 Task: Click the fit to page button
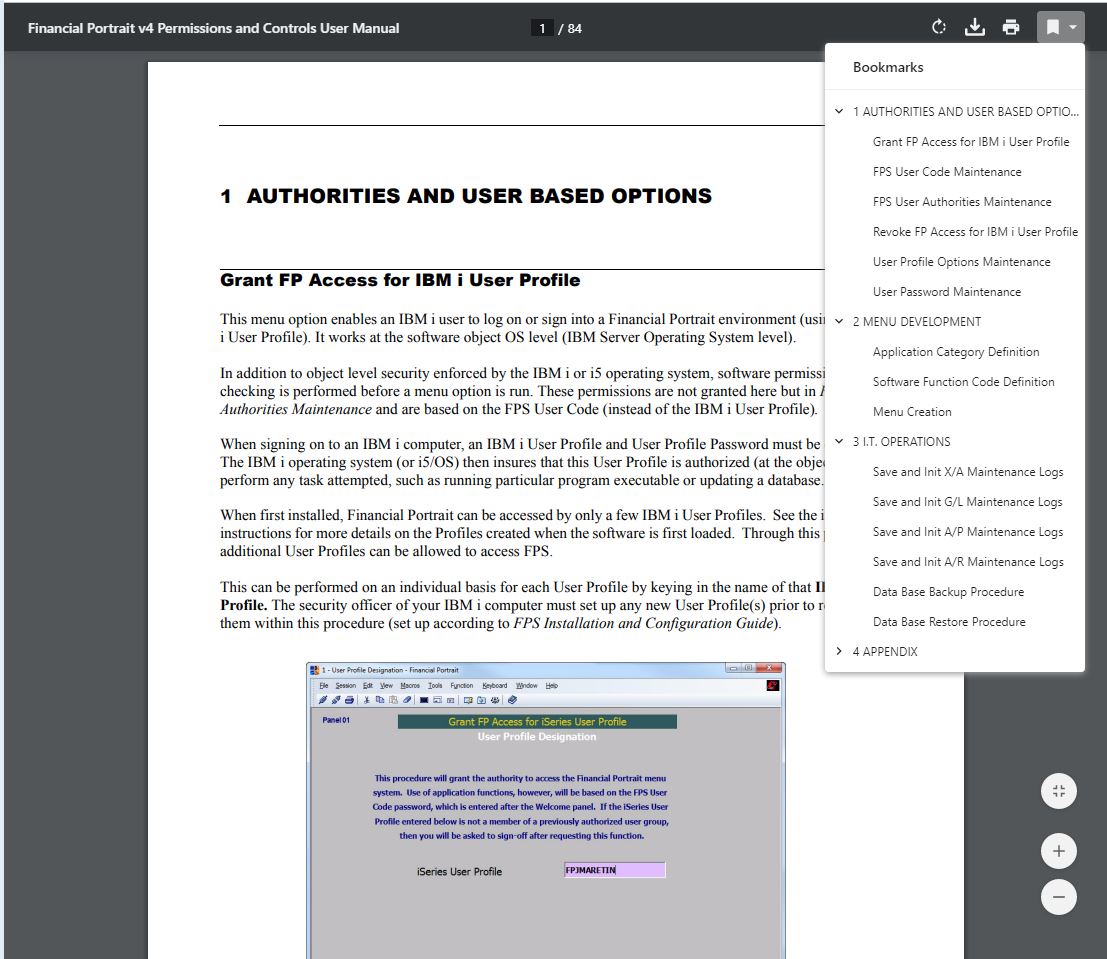[x=1058, y=791]
